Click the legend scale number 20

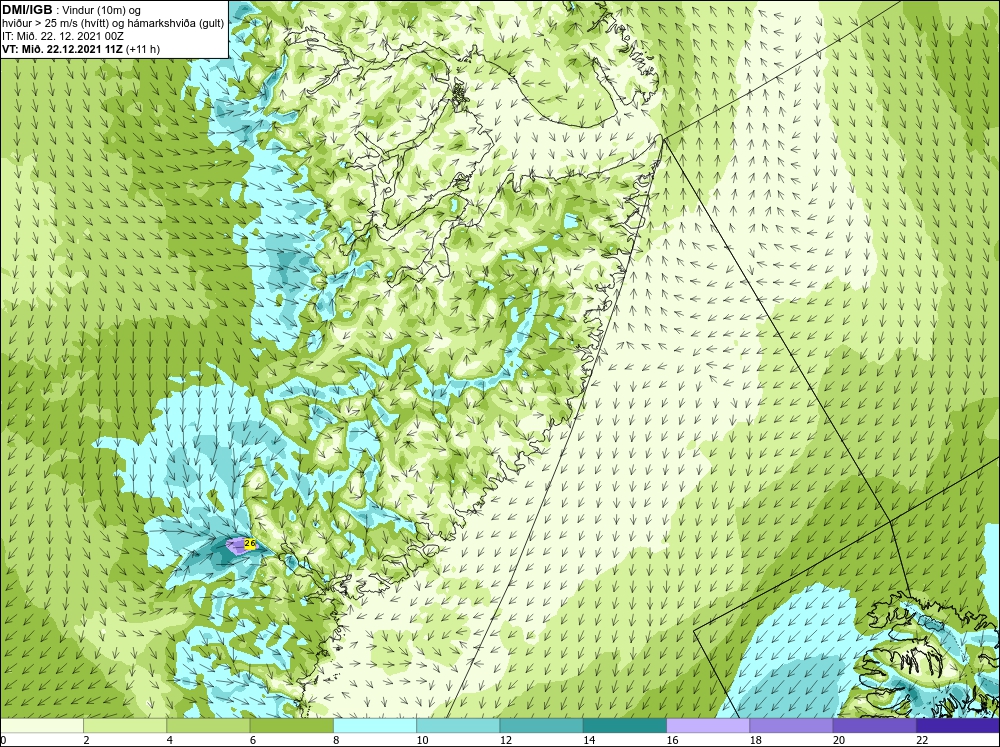[839, 740]
